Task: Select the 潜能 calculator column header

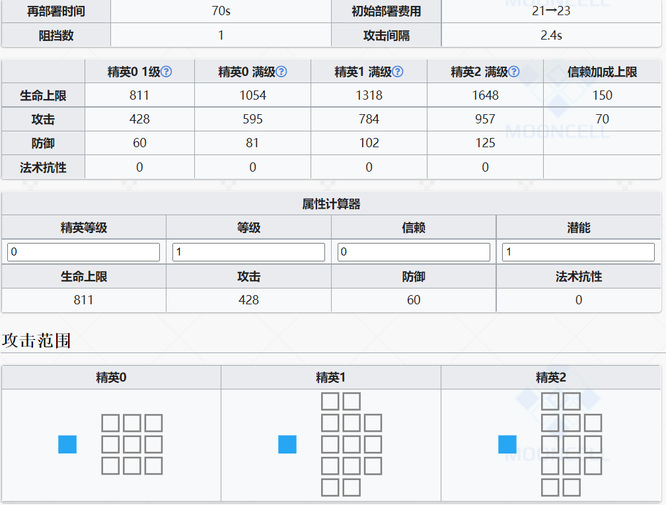Action: 579,228
